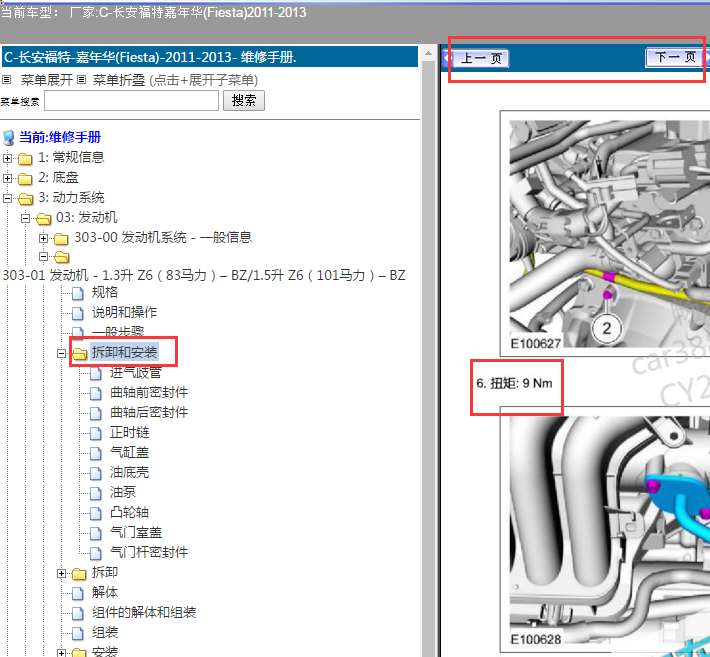This screenshot has width=710, height=657.
Task: Click the 搜索 search button
Action: 244,101
